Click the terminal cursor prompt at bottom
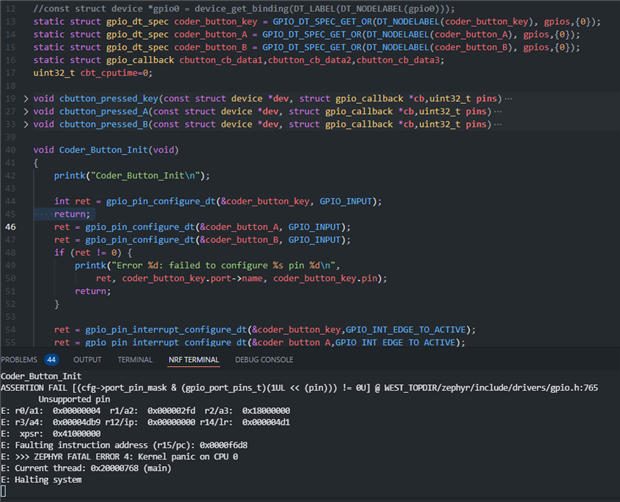Image resolution: width=620 pixels, height=502 pixels. pyautogui.click(x=4, y=491)
